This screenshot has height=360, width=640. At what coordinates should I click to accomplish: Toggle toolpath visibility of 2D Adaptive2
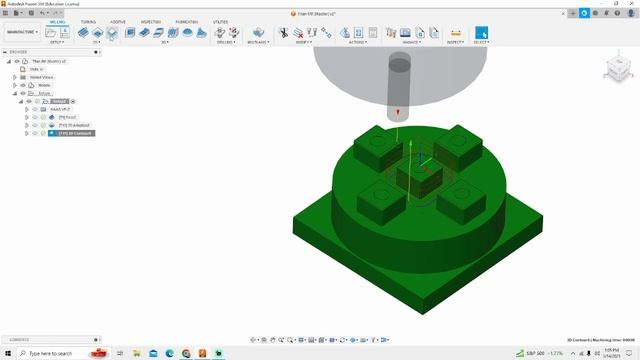(x=35, y=125)
